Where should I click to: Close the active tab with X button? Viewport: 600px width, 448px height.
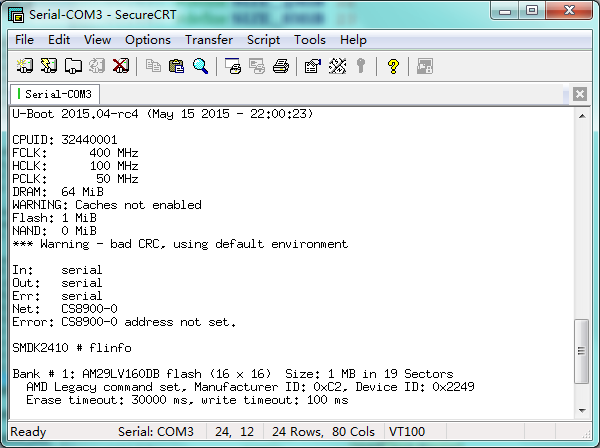[580, 94]
